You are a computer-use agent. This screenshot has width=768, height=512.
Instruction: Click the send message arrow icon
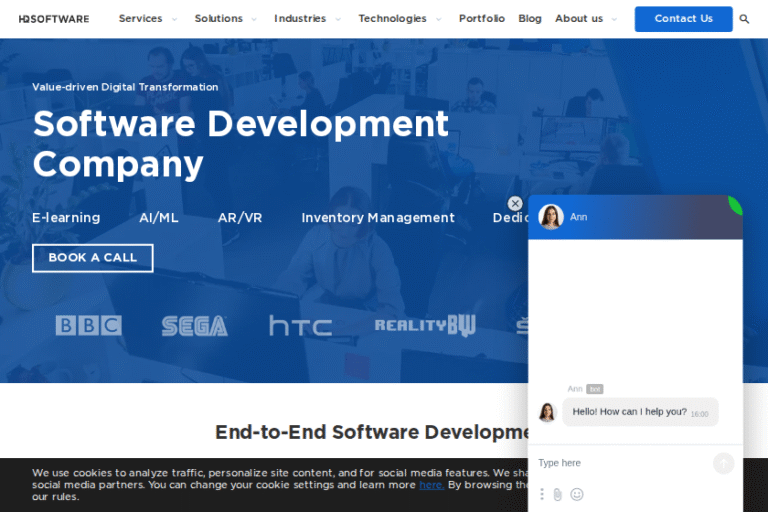click(x=723, y=463)
